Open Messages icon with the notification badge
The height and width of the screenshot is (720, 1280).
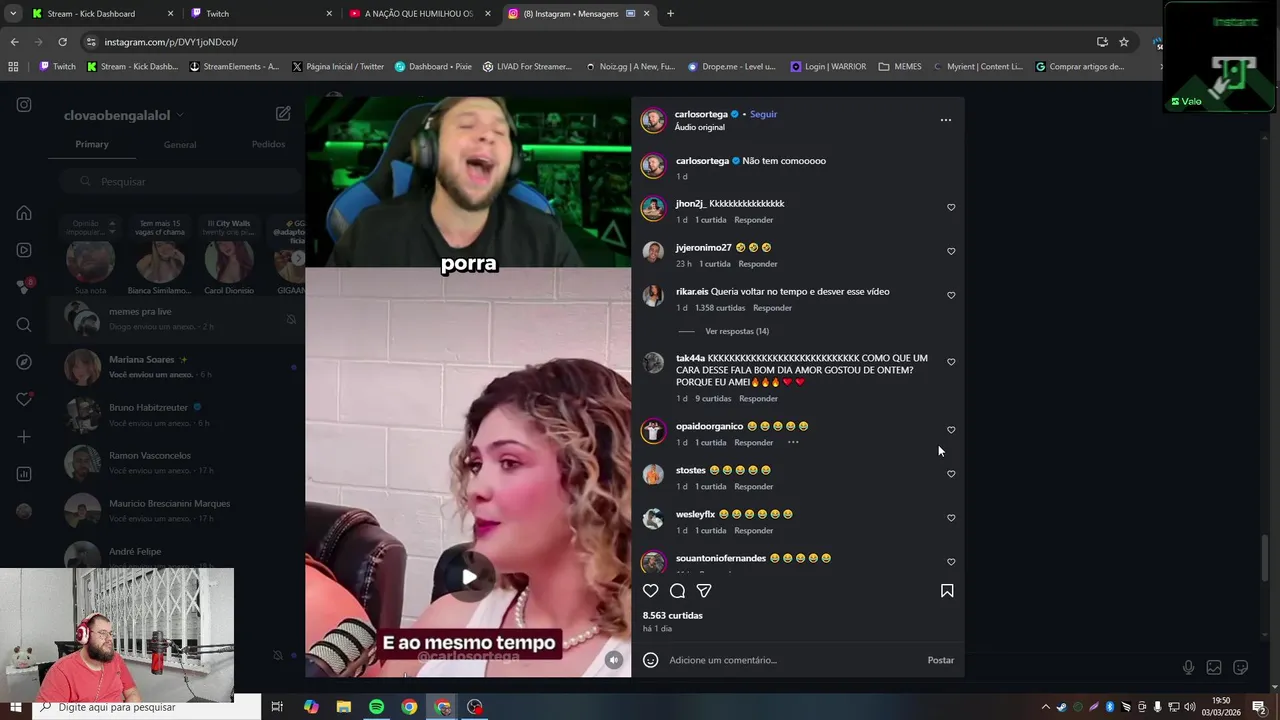[24, 287]
